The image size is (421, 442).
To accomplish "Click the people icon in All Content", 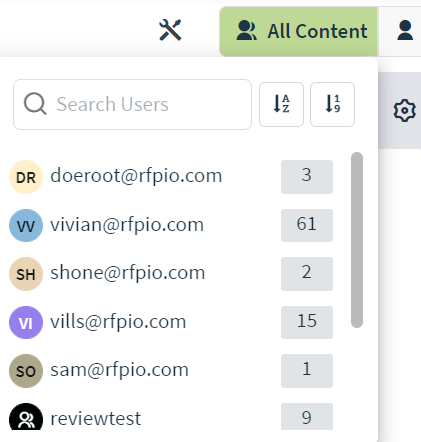I will pos(246,31).
